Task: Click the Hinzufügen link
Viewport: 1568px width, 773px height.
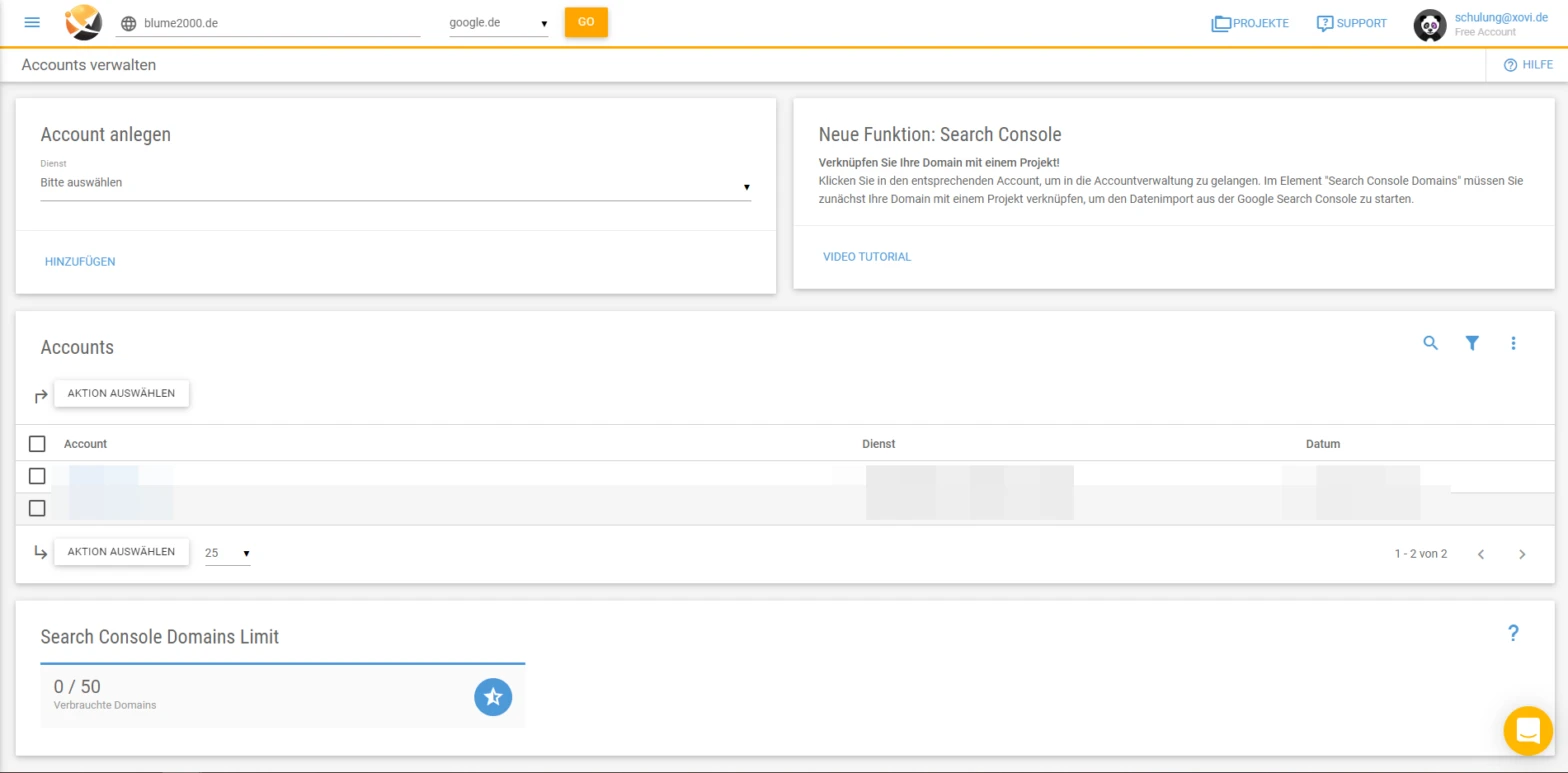Action: coord(80,262)
